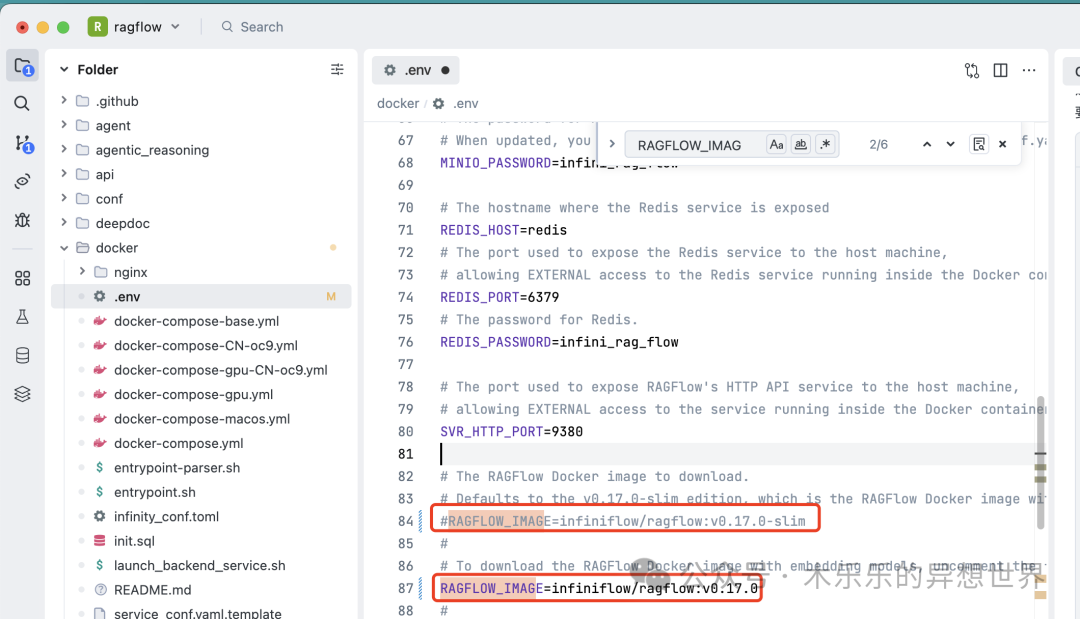Screen dimensions: 1080x619
Task: Open docker-compose-gpu-CN-oc9.yml file
Action: (x=220, y=370)
